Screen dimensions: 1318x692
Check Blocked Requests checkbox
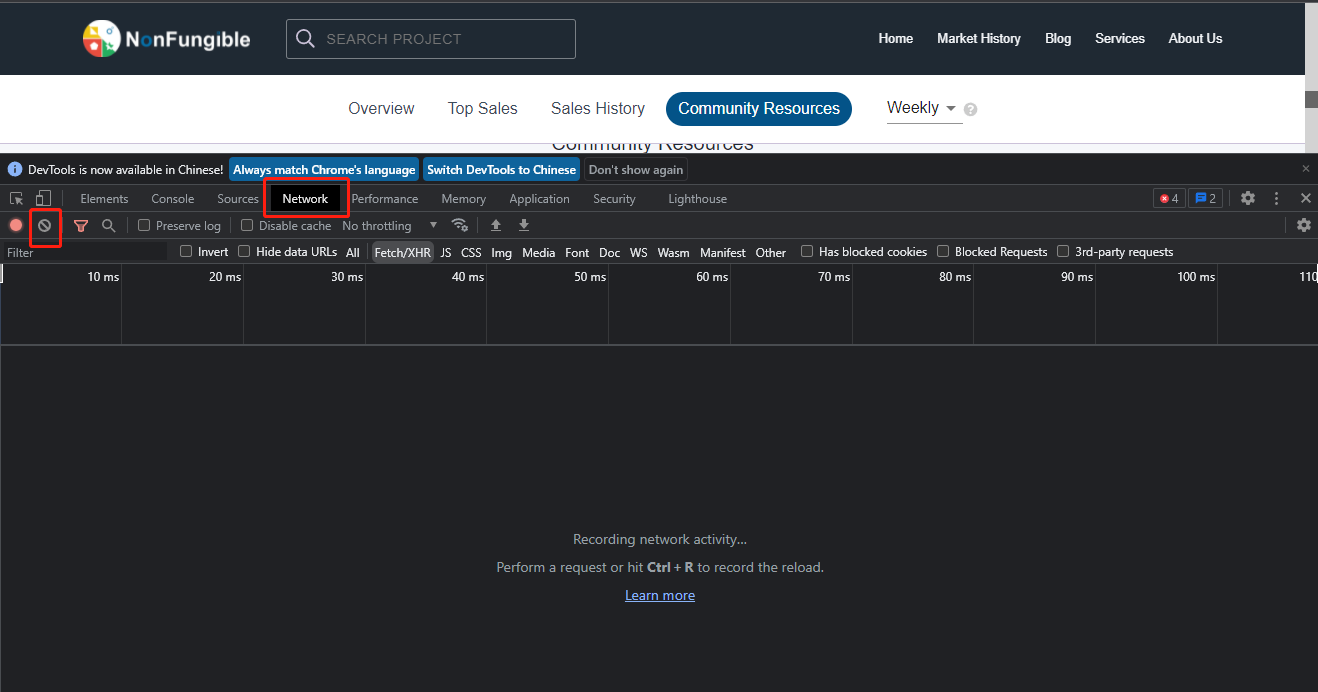pyautogui.click(x=943, y=252)
